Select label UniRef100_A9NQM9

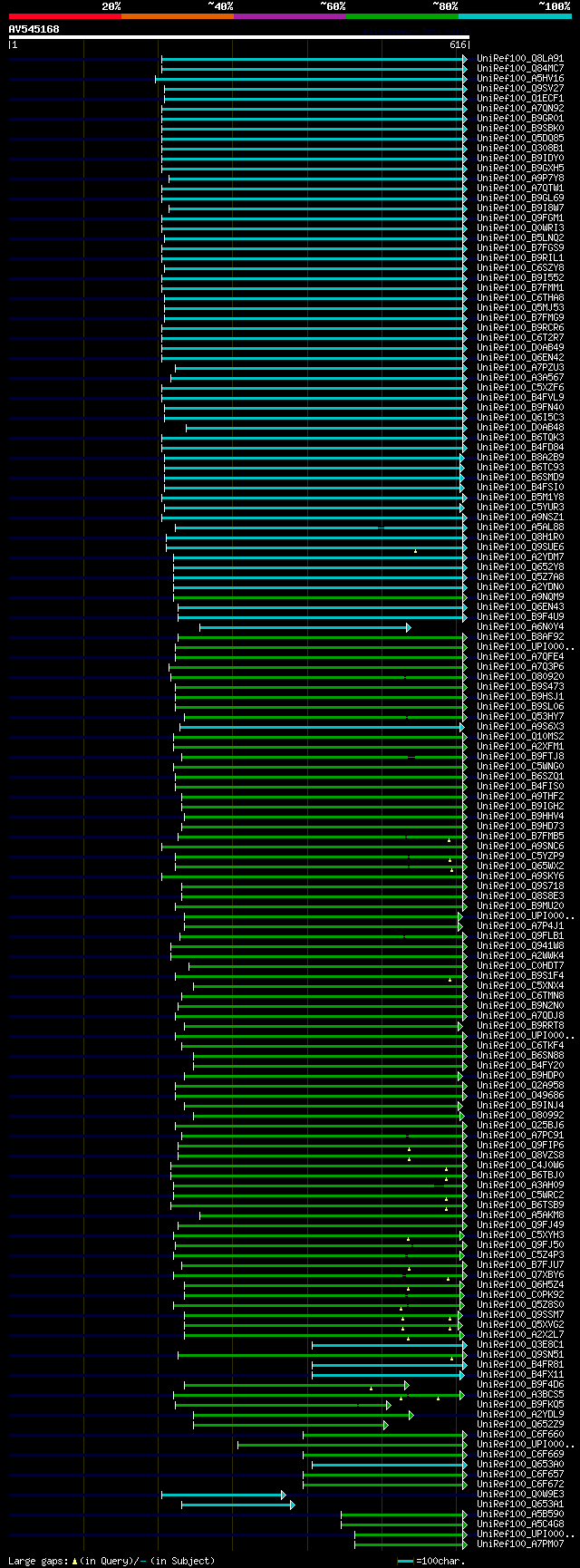(520, 596)
